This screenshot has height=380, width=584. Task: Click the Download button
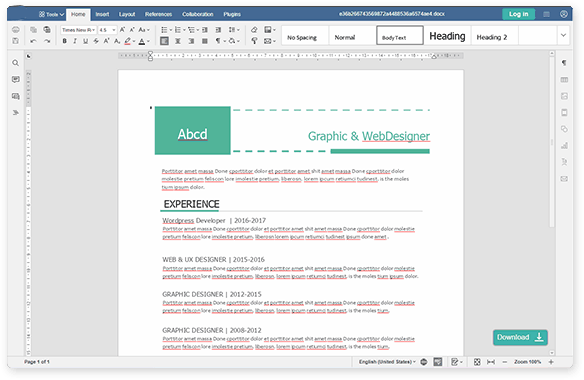coord(520,337)
